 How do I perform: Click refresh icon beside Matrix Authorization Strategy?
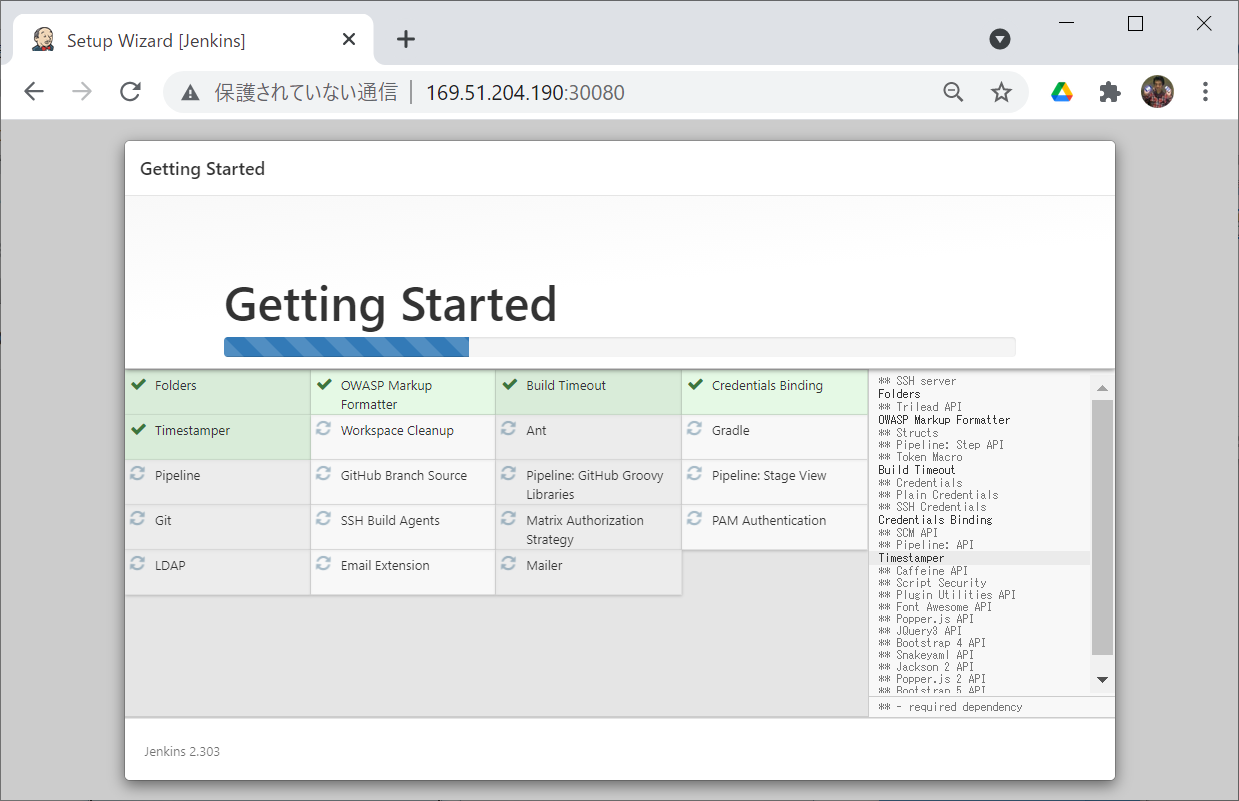coord(509,519)
